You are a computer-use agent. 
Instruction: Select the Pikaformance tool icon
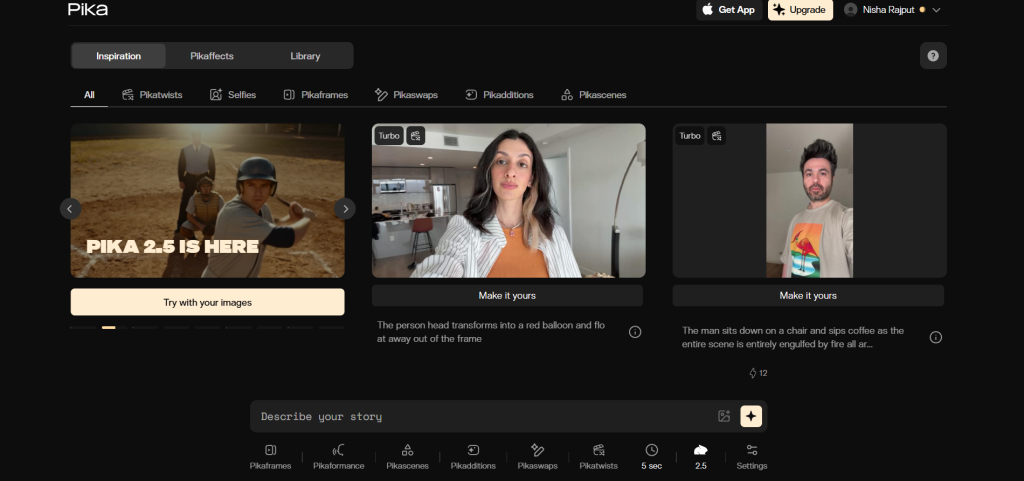[338, 450]
